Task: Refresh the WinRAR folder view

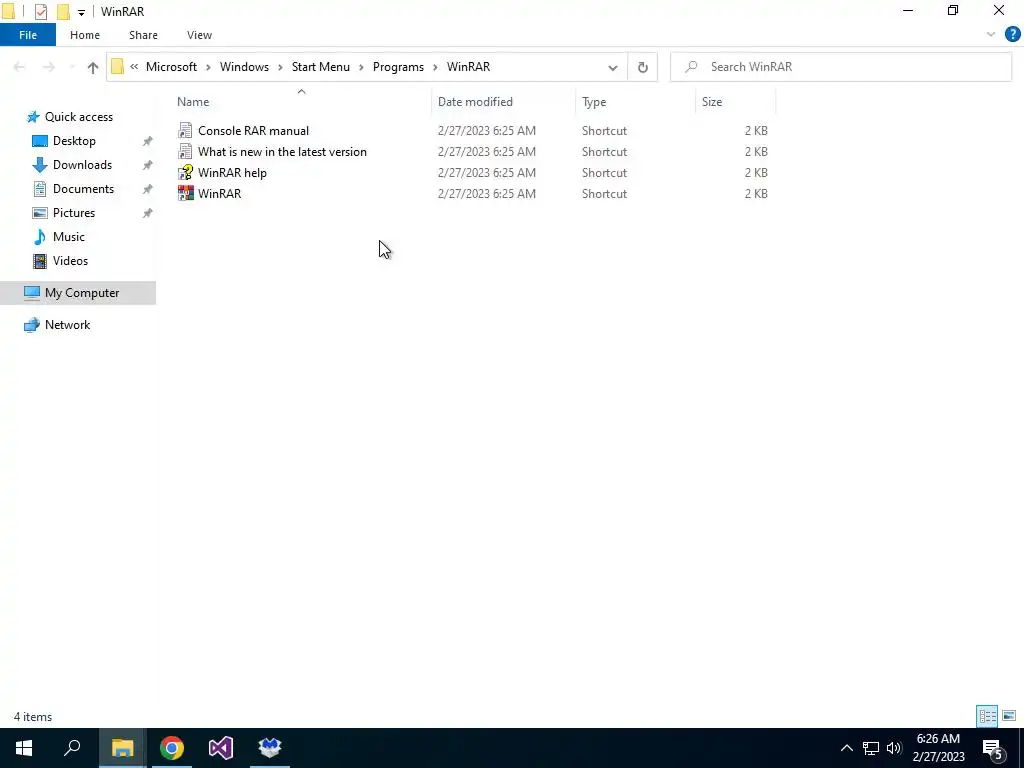Action: (x=643, y=67)
